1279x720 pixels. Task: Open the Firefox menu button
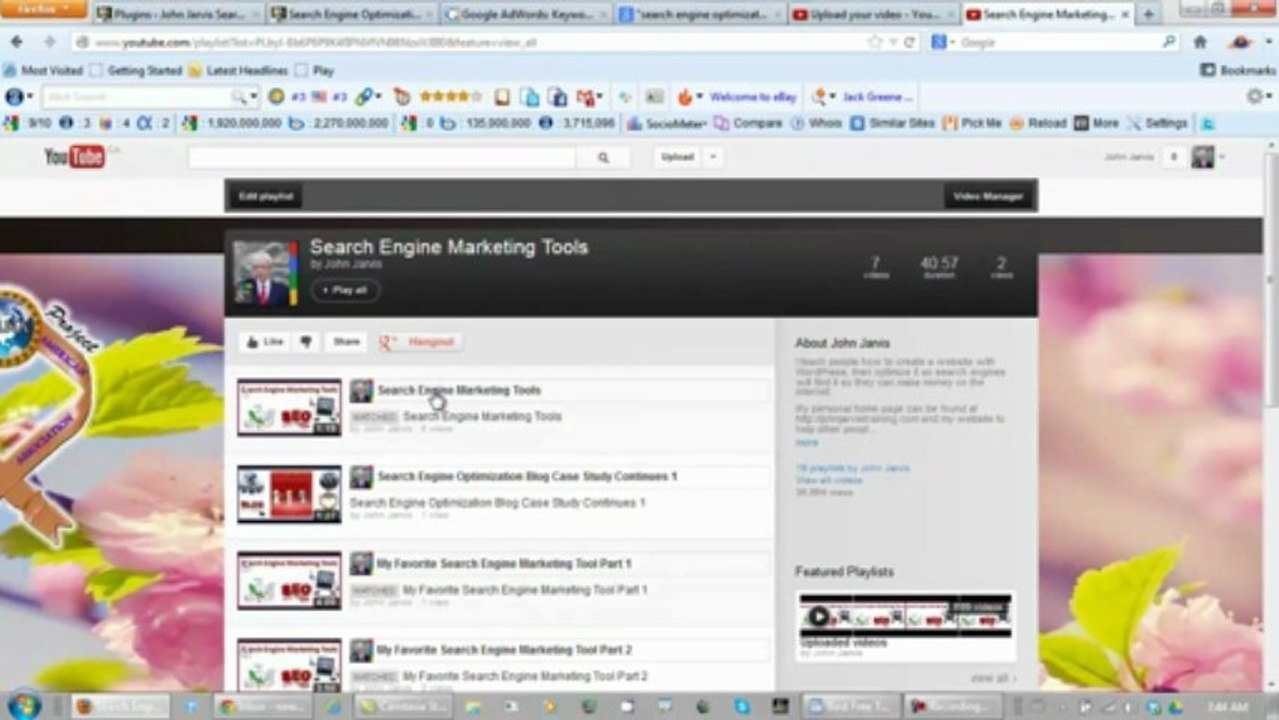click(x=44, y=9)
